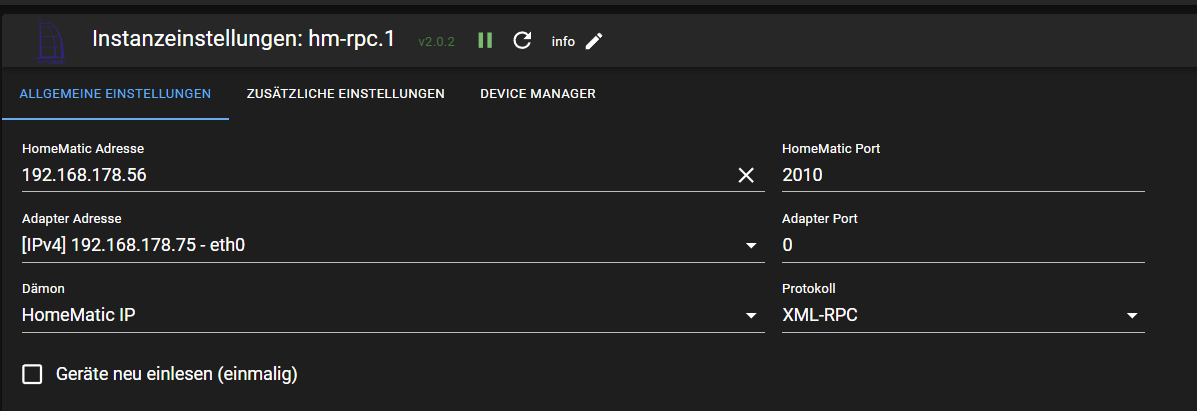Click the HomeMatic Port input field

(x=962, y=176)
